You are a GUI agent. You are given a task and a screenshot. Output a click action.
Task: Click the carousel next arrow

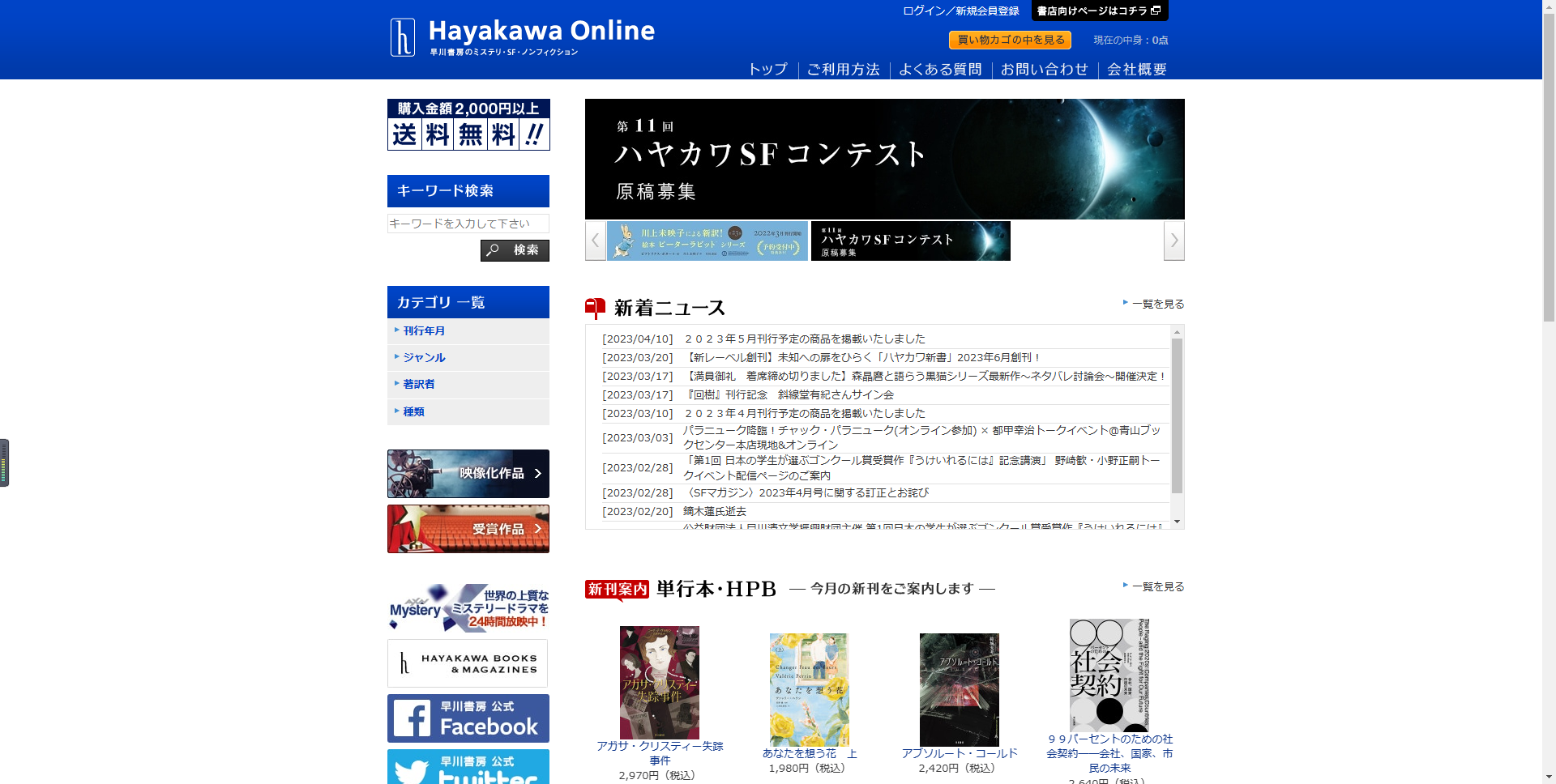click(1174, 241)
